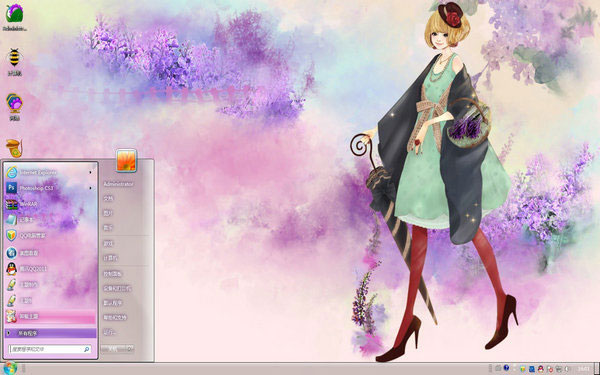Expand the All Programs list

[x=50, y=333]
